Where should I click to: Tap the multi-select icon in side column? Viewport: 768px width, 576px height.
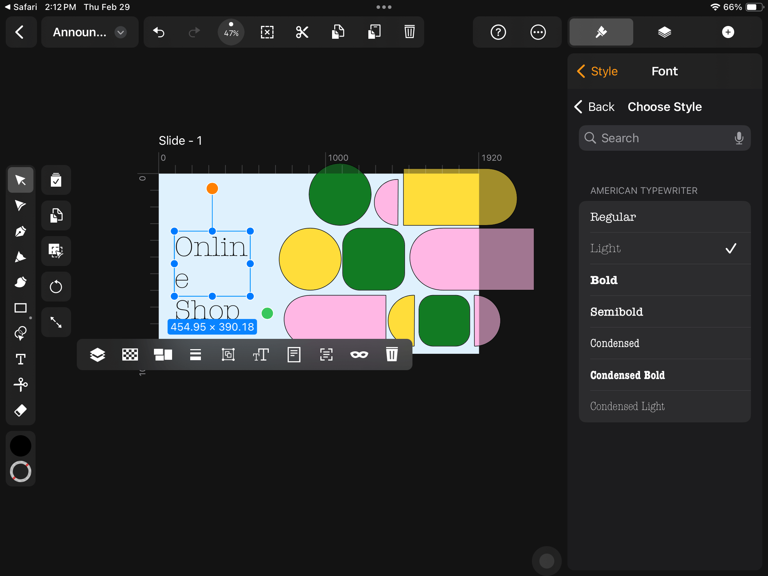point(56,251)
